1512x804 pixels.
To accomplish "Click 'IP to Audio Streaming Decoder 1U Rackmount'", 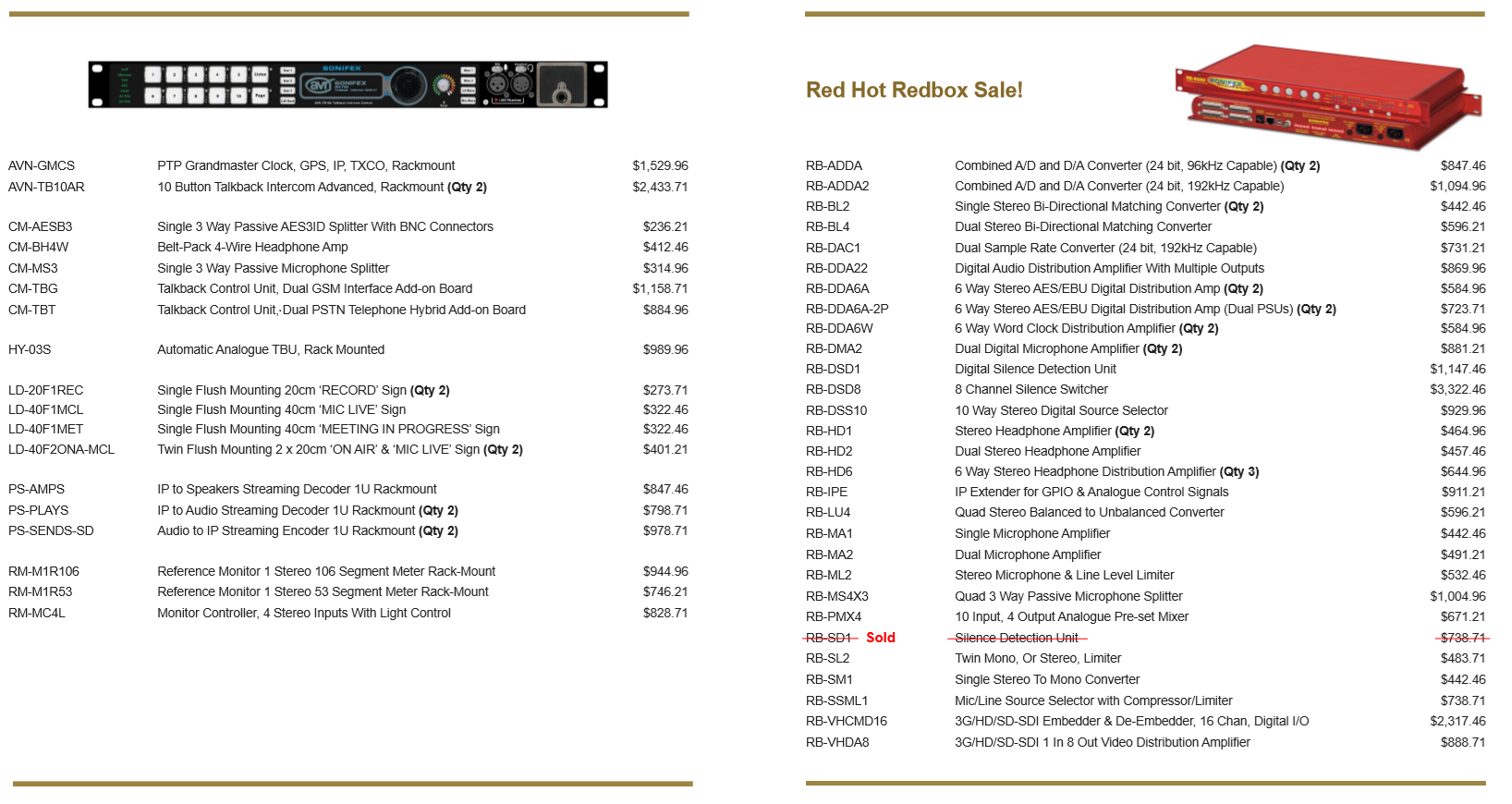I will [287, 510].
